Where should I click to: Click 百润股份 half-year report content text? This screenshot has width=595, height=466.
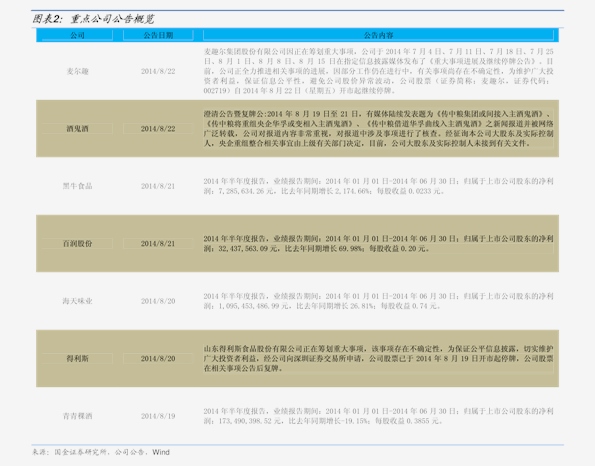tap(378, 244)
